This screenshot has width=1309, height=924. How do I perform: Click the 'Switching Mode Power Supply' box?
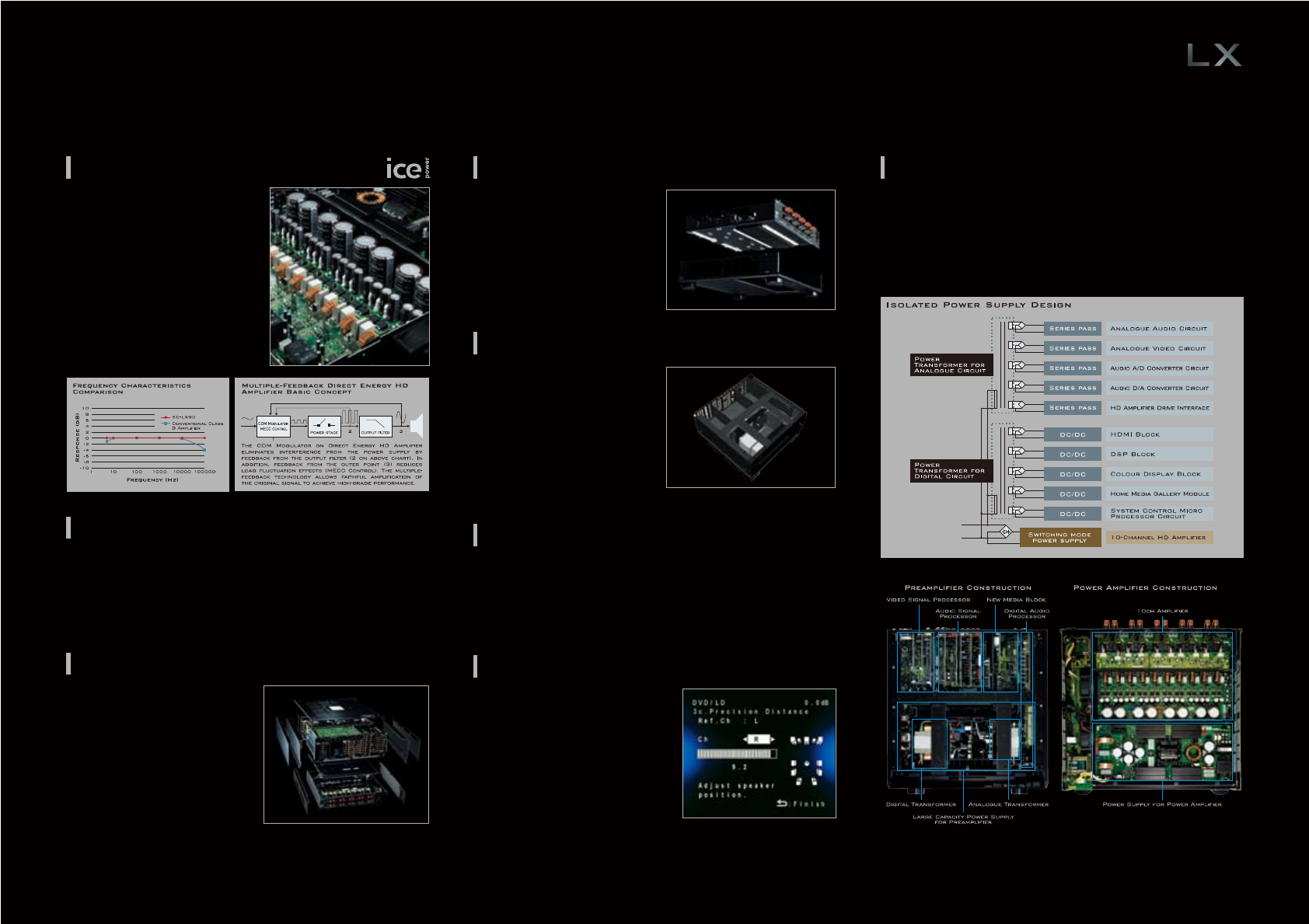pyautogui.click(x=1060, y=537)
